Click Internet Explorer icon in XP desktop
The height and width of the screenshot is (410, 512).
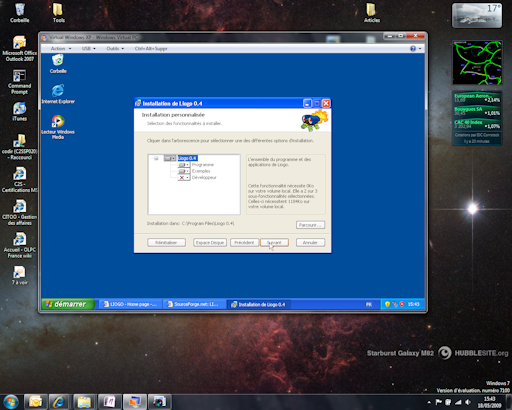(x=58, y=94)
